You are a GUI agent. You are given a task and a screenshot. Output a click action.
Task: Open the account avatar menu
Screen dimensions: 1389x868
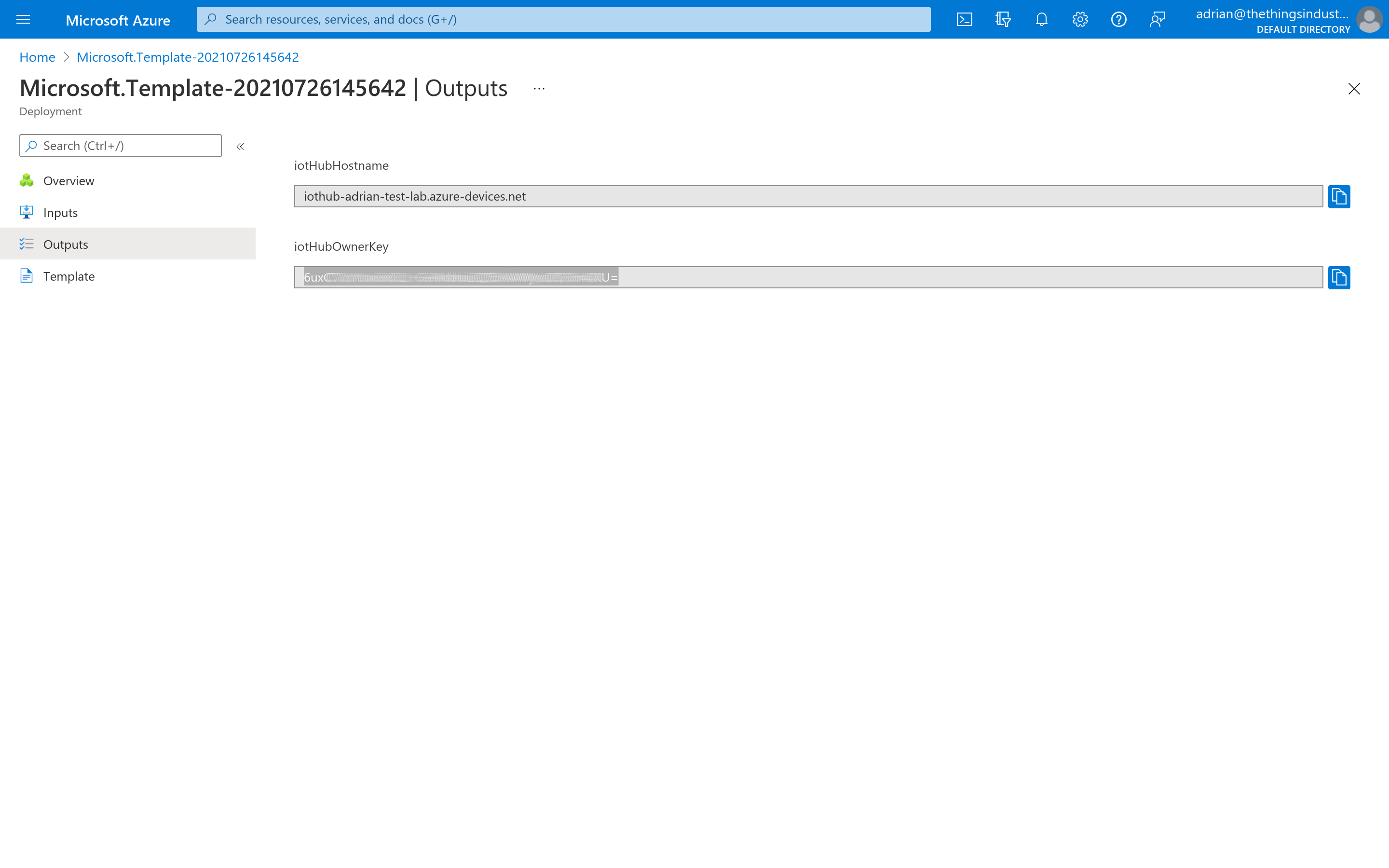[1370, 19]
